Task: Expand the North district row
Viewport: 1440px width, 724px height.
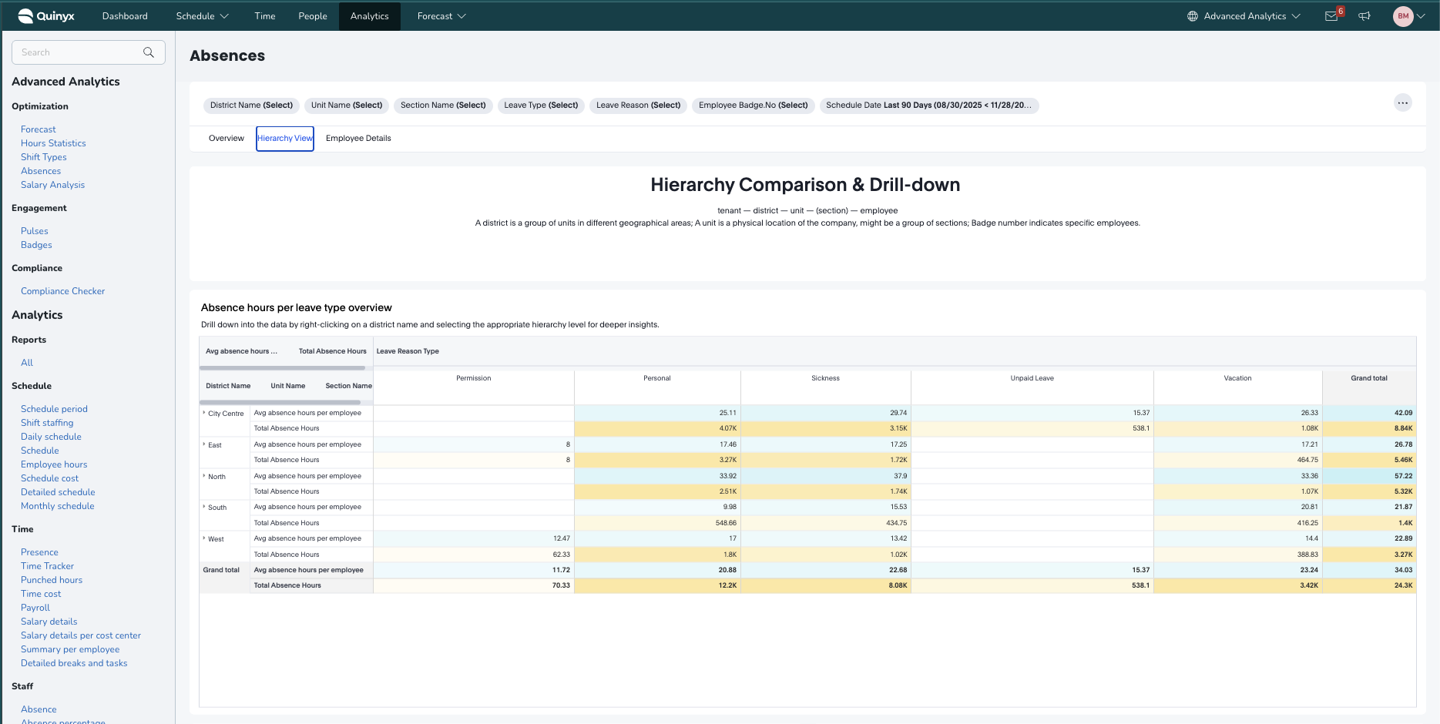Action: click(204, 476)
